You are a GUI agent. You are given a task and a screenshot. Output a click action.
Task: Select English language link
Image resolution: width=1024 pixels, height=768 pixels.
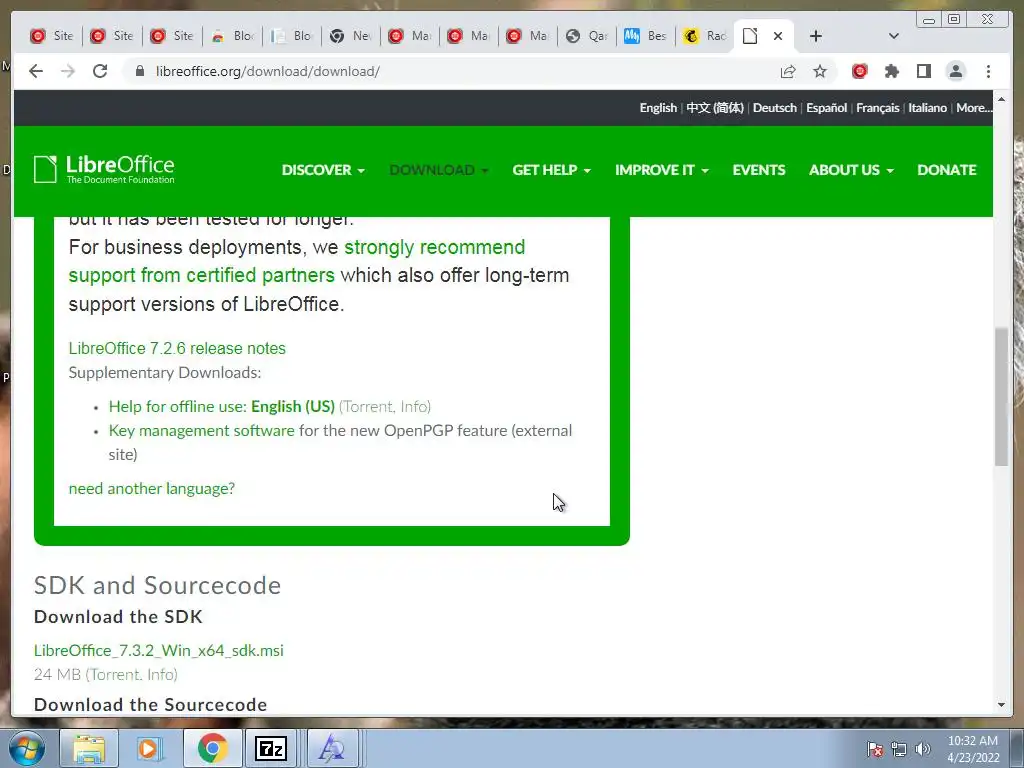(x=658, y=108)
